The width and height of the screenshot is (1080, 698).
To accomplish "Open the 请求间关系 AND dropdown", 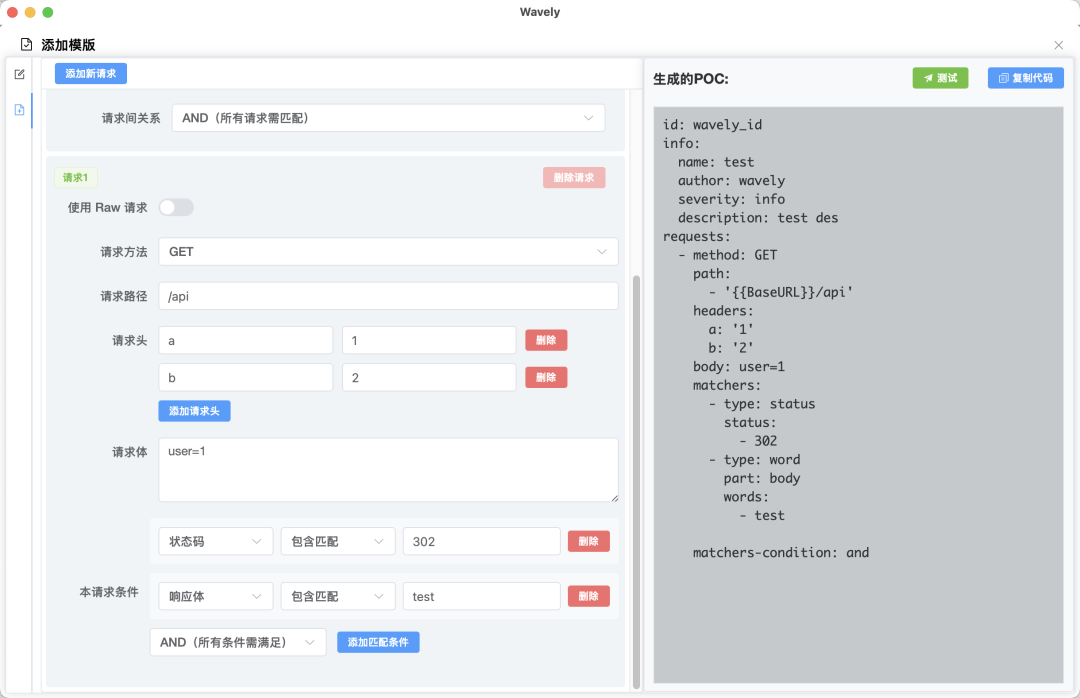I will 388,118.
